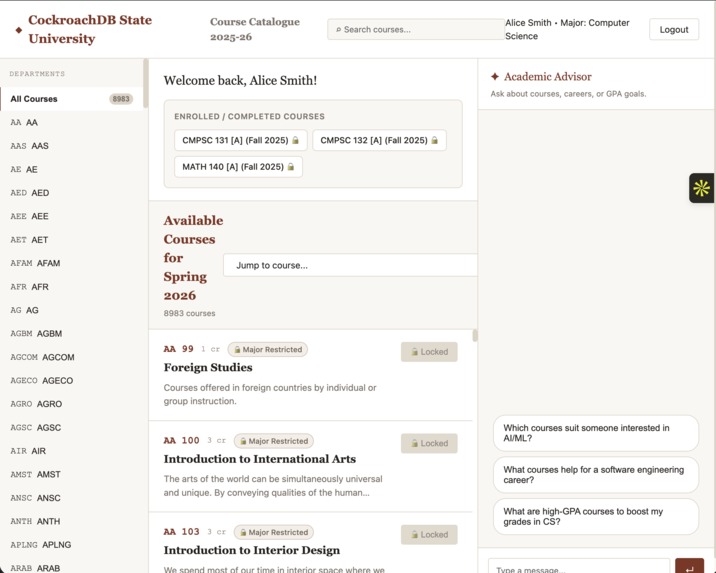Screen dimensions: 716x573
Task: Click the CMPSC 132 [A] (Fall 2025) chip
Action: click(379, 140)
